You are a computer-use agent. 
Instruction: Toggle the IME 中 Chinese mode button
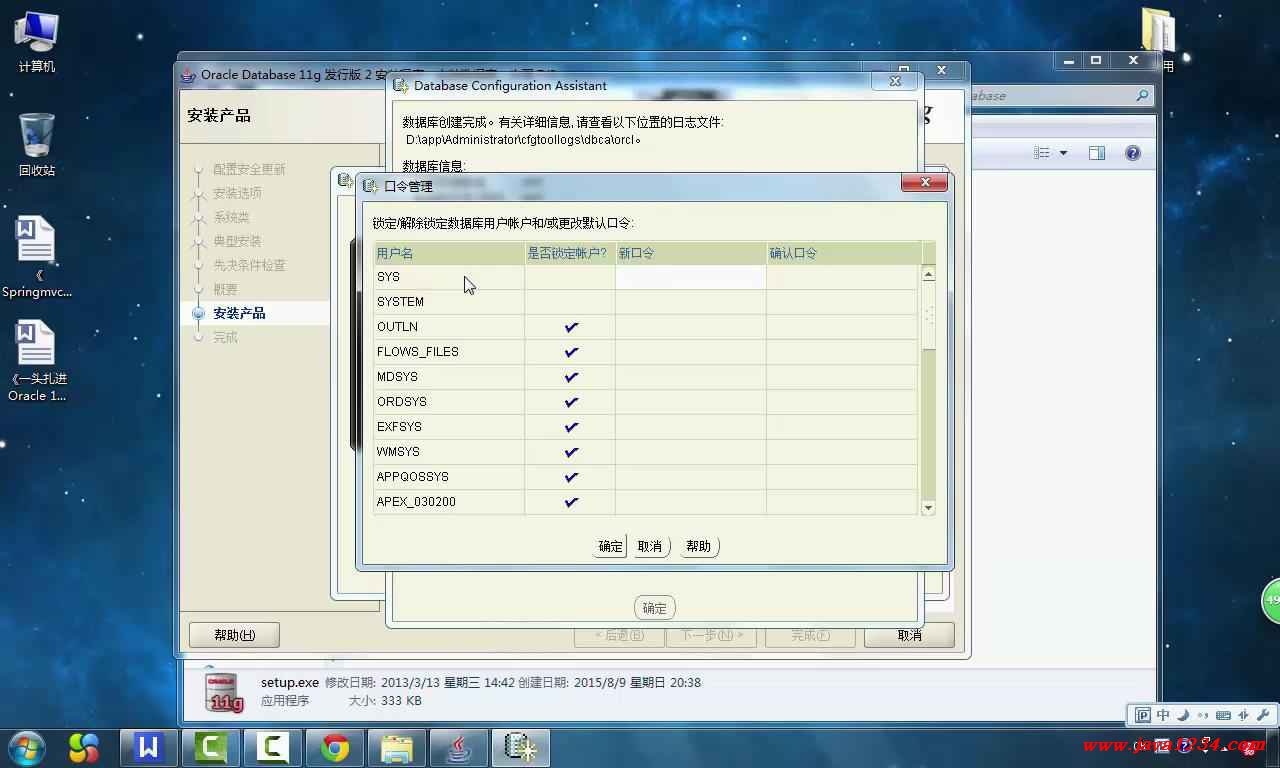(x=1163, y=715)
